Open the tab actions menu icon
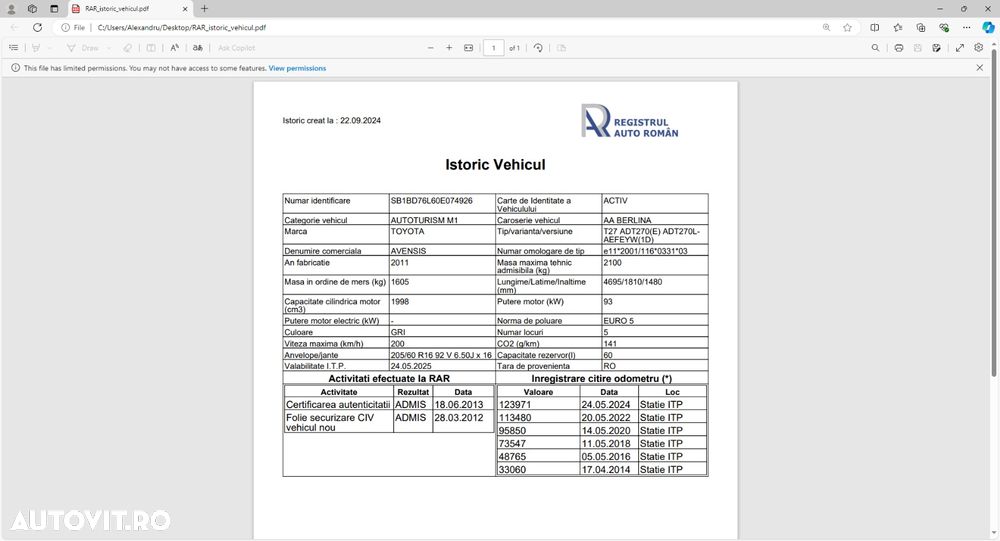1000x541 pixels. [54, 9]
